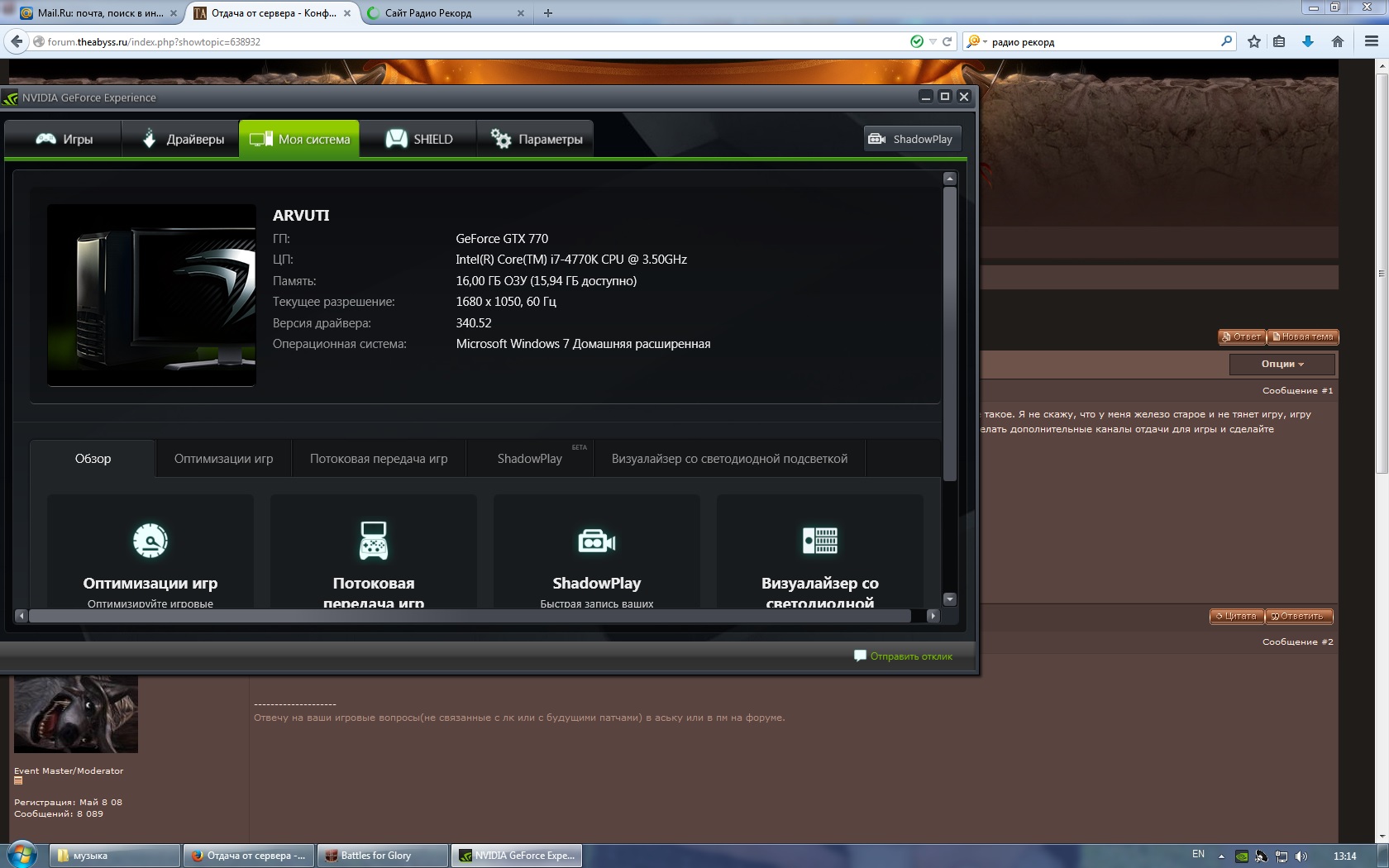
Task: Click the Сообщение #2 link
Action: coord(1297,641)
